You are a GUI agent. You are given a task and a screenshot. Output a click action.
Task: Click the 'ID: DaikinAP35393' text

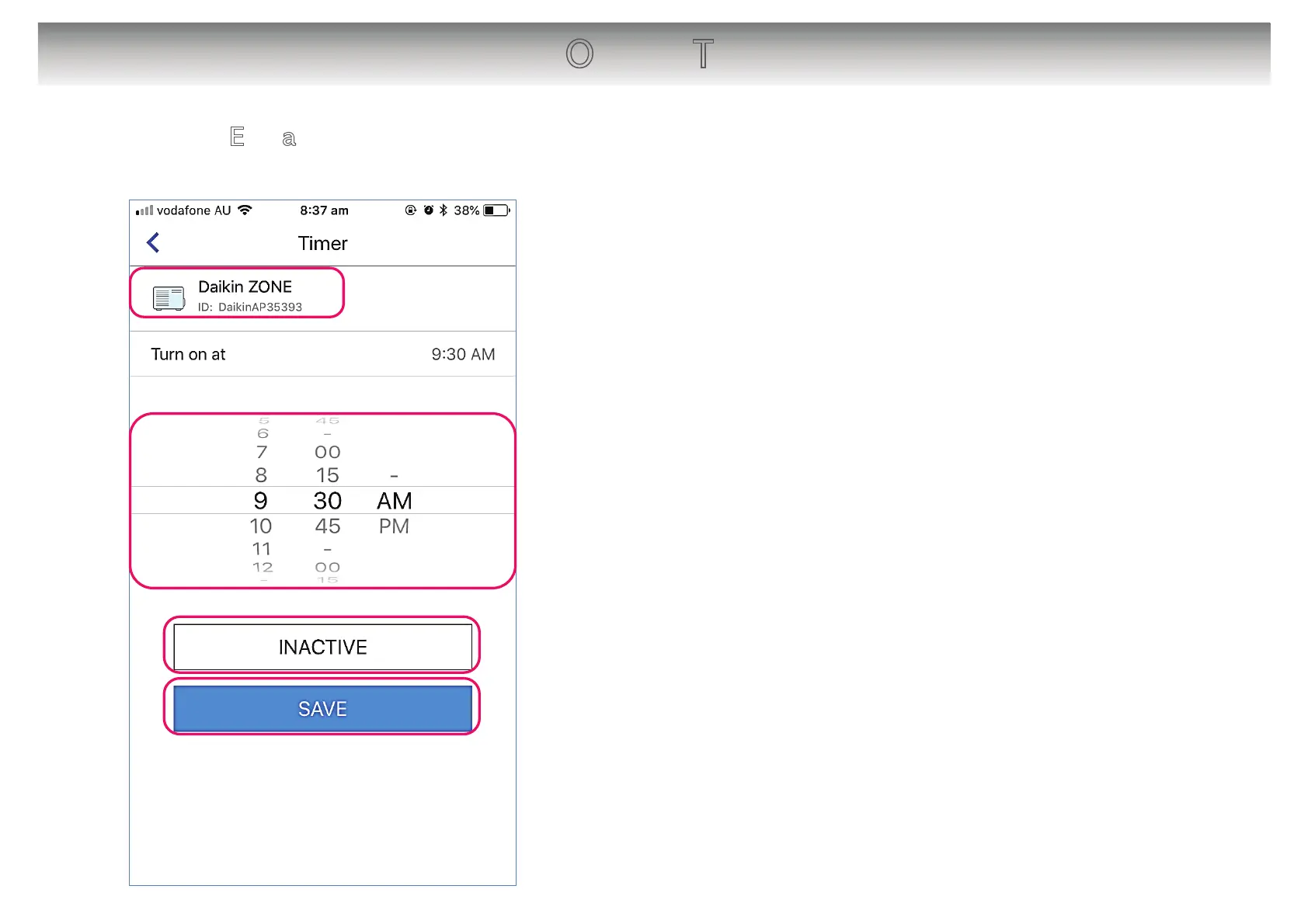point(250,307)
